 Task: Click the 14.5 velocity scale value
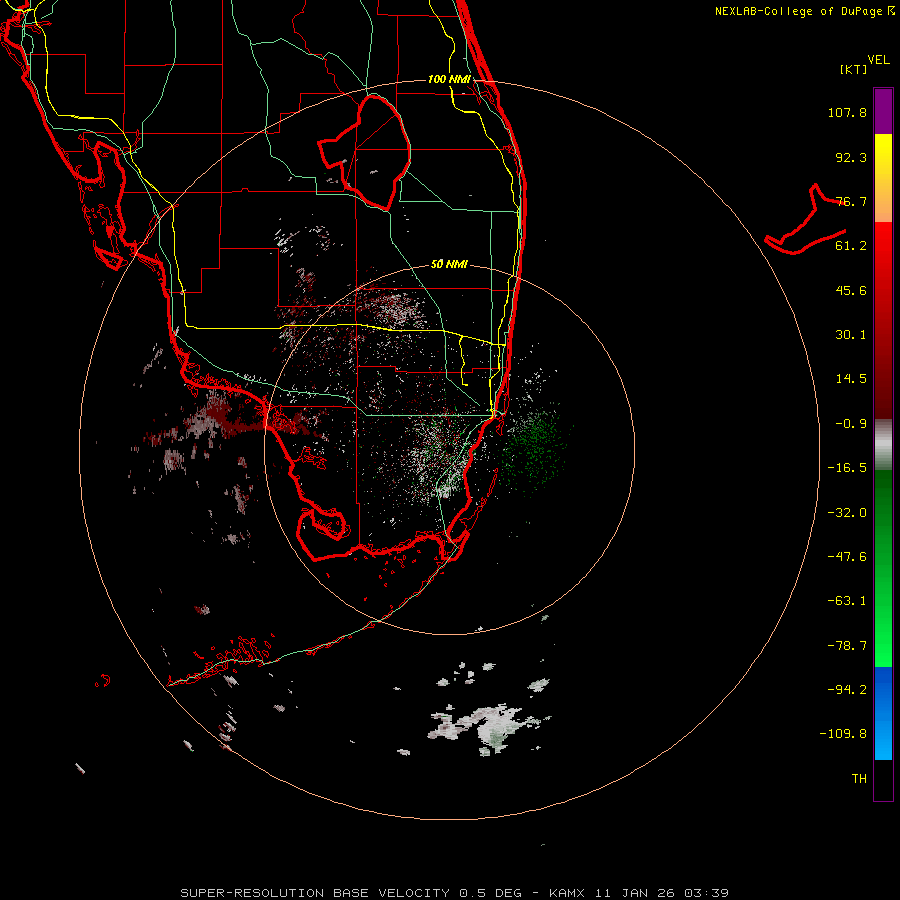tap(851, 379)
